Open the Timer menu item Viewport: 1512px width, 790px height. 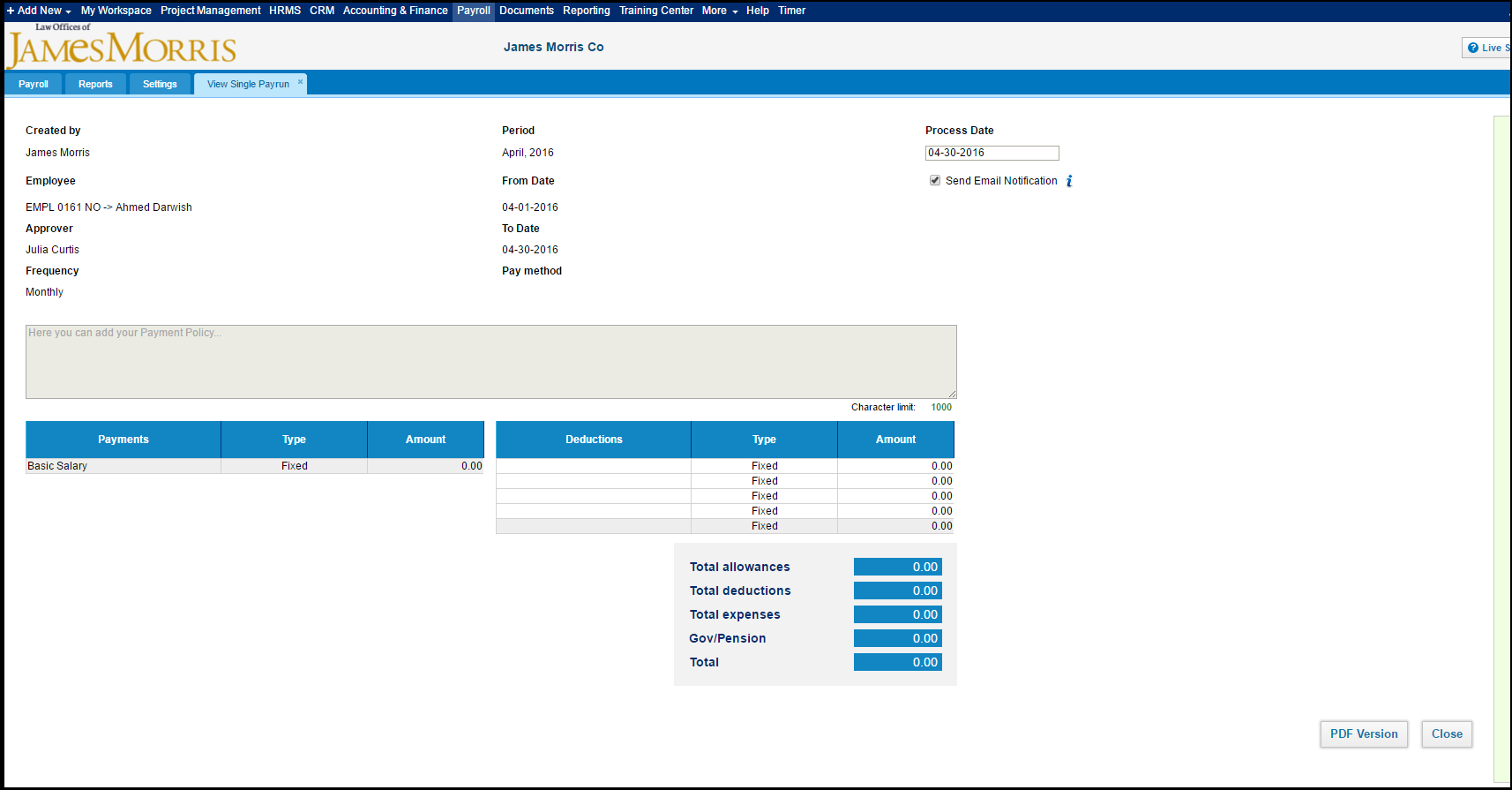pyautogui.click(x=792, y=11)
